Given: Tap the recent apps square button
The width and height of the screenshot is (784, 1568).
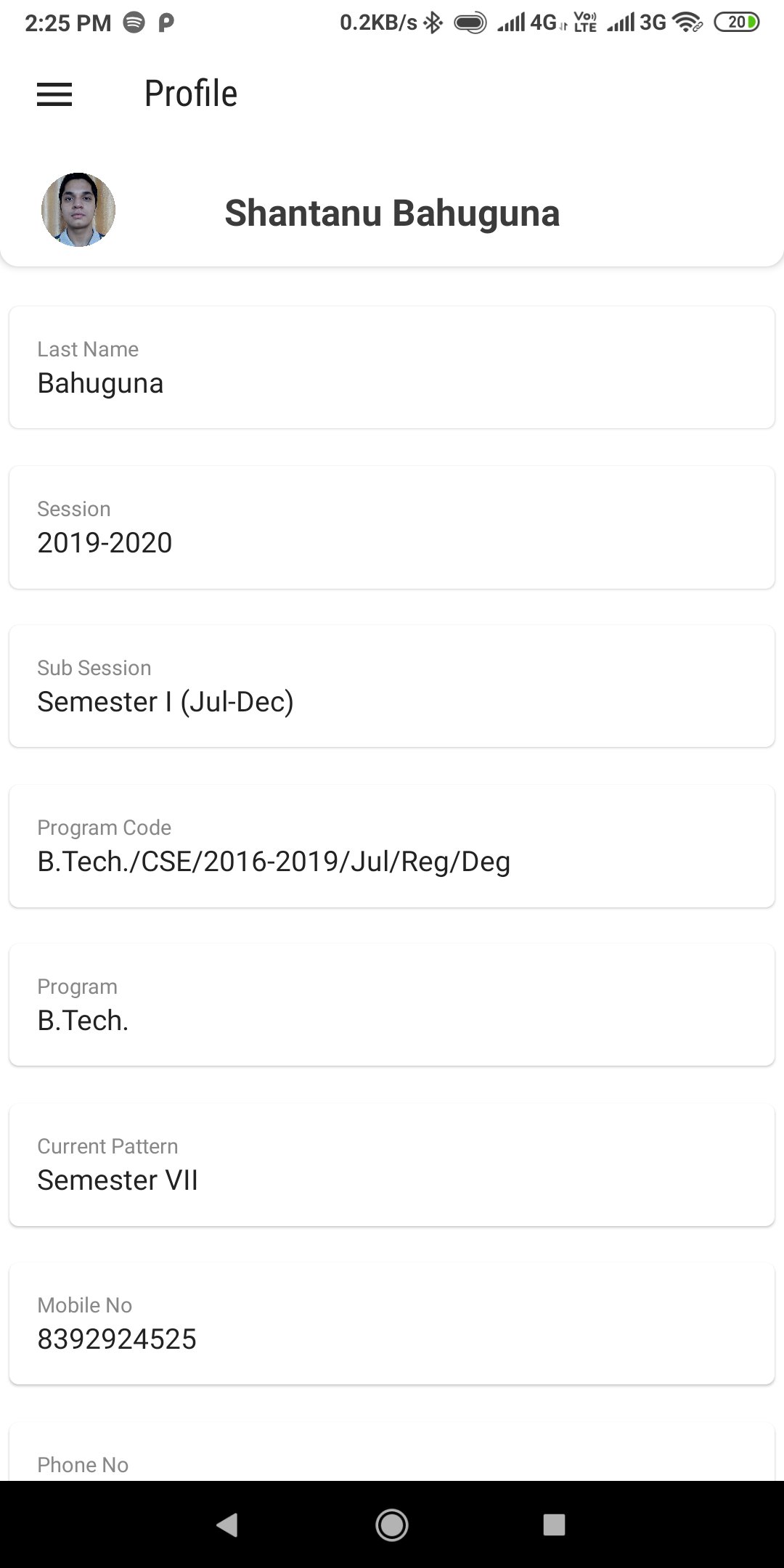Looking at the screenshot, I should pos(554,1524).
